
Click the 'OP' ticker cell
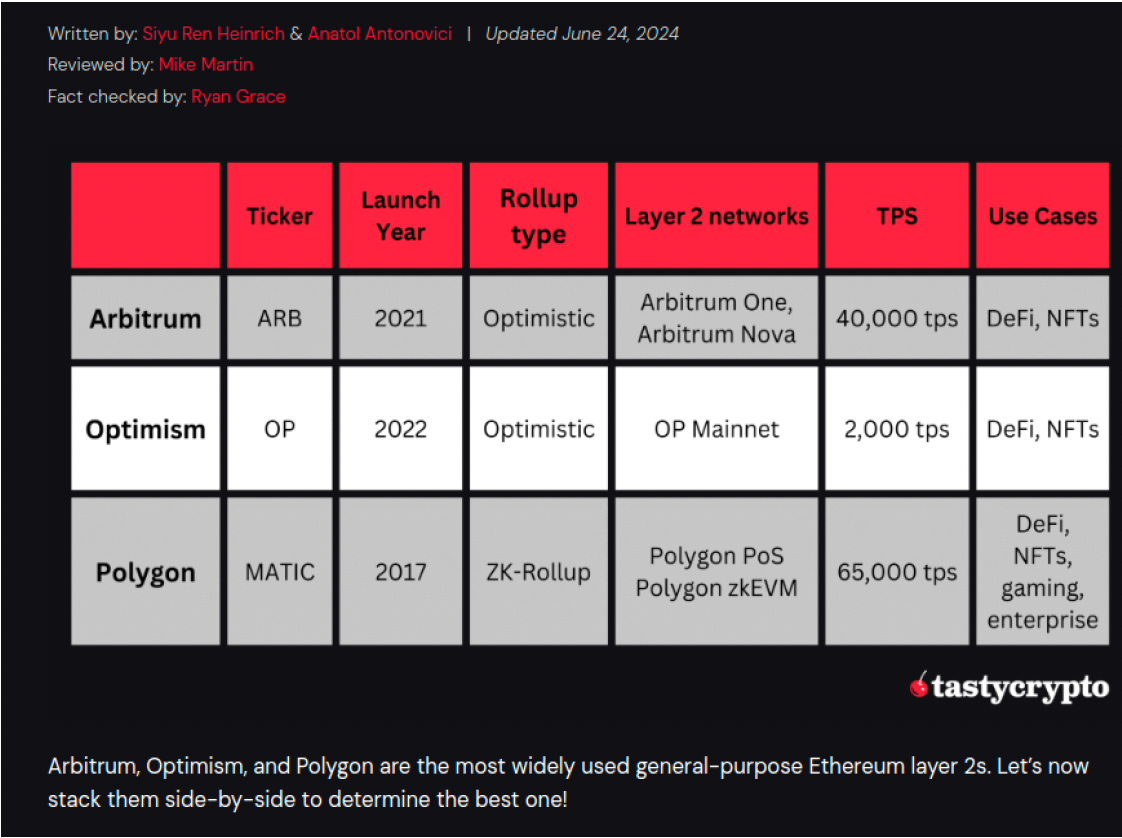[280, 429]
